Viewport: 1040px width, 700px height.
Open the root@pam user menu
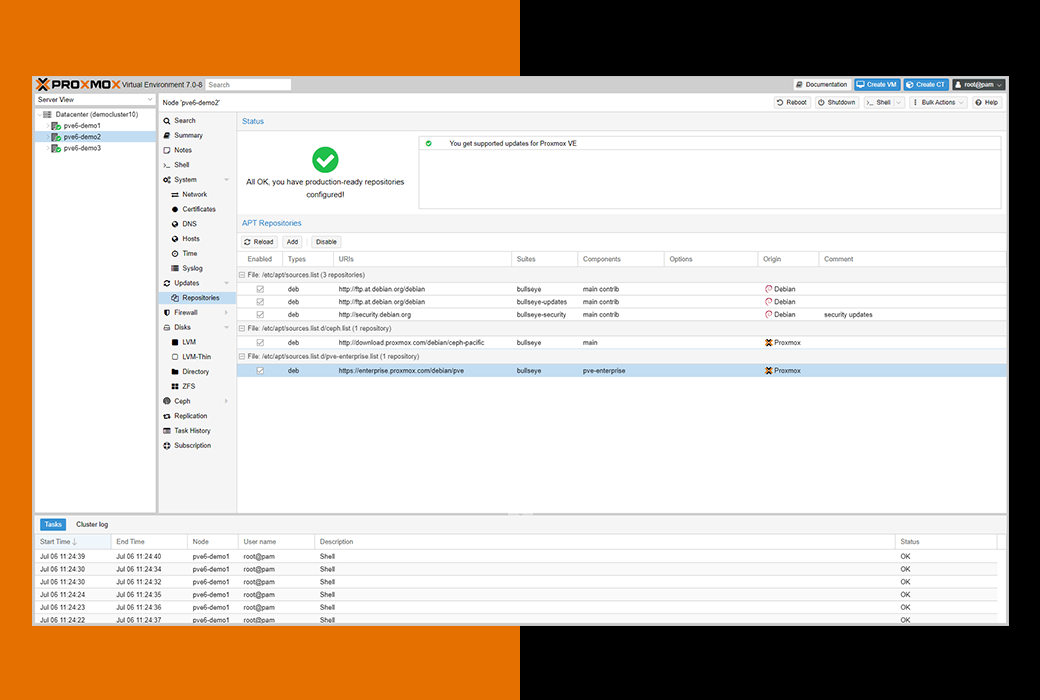pos(979,84)
